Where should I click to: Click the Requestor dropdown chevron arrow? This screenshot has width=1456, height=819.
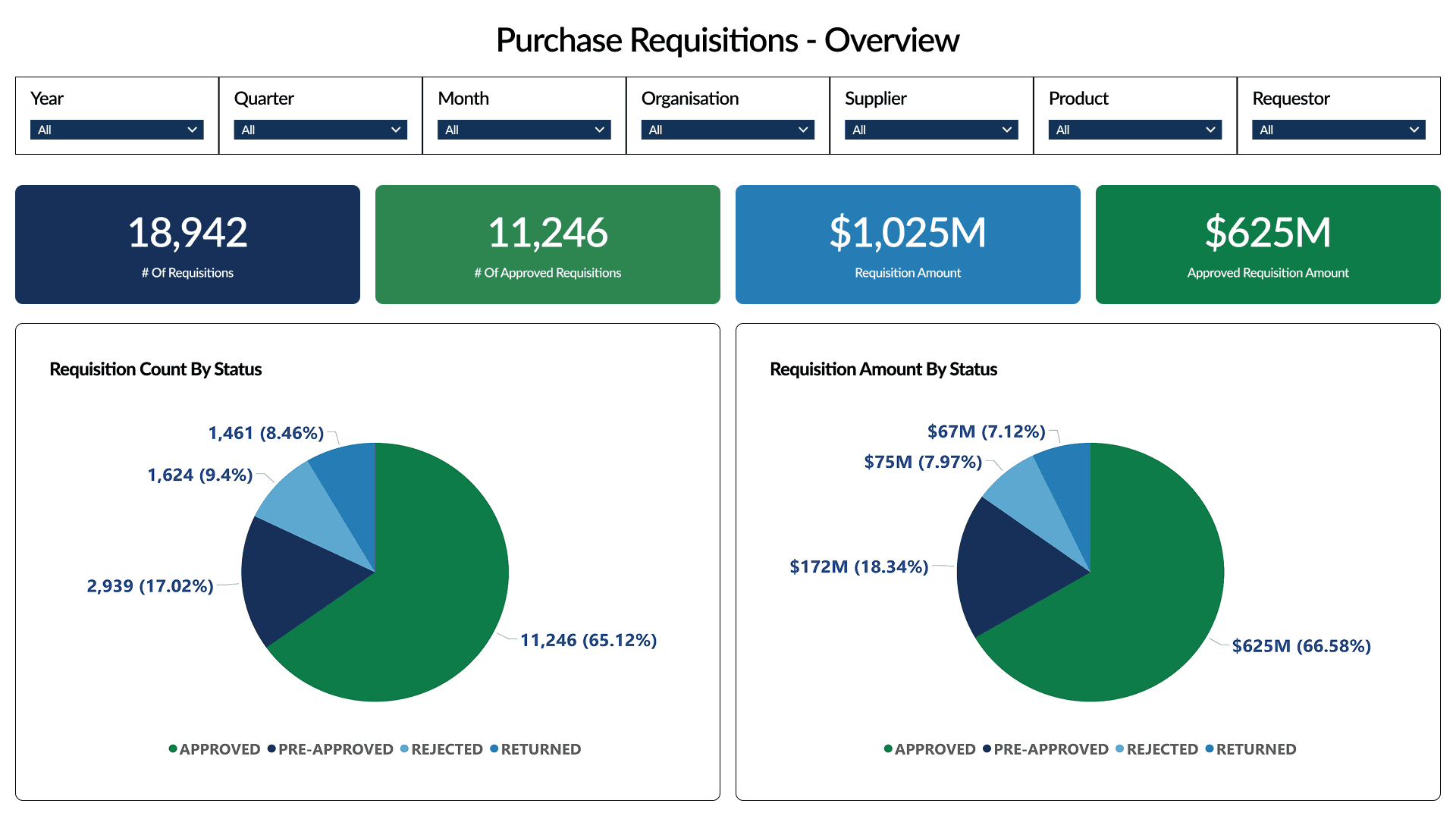click(x=1414, y=130)
